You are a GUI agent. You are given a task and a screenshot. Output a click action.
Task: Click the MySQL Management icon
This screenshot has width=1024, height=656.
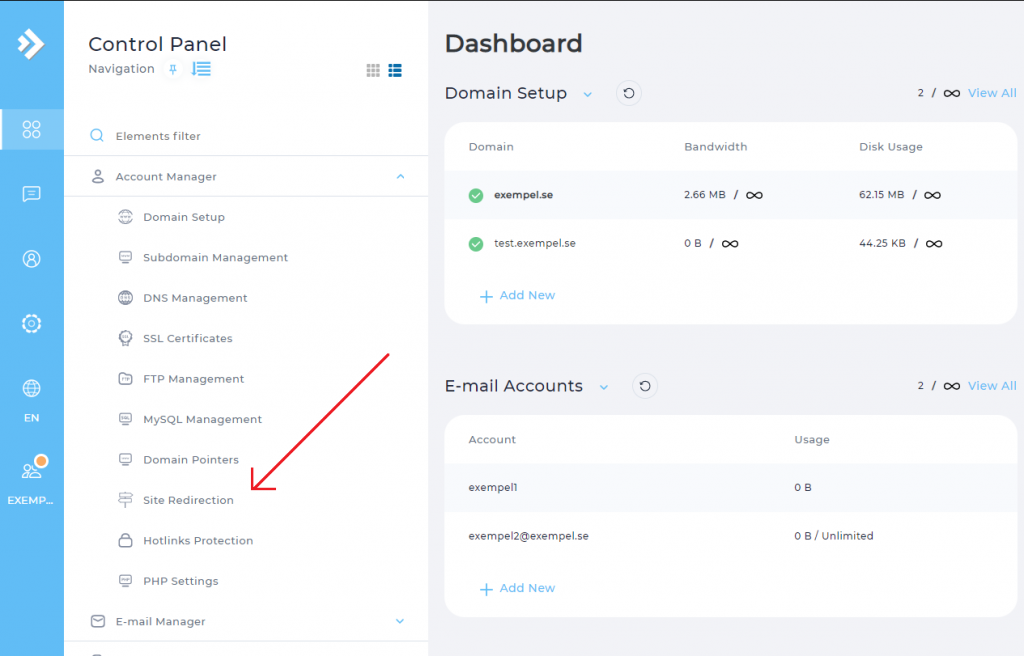coord(125,419)
